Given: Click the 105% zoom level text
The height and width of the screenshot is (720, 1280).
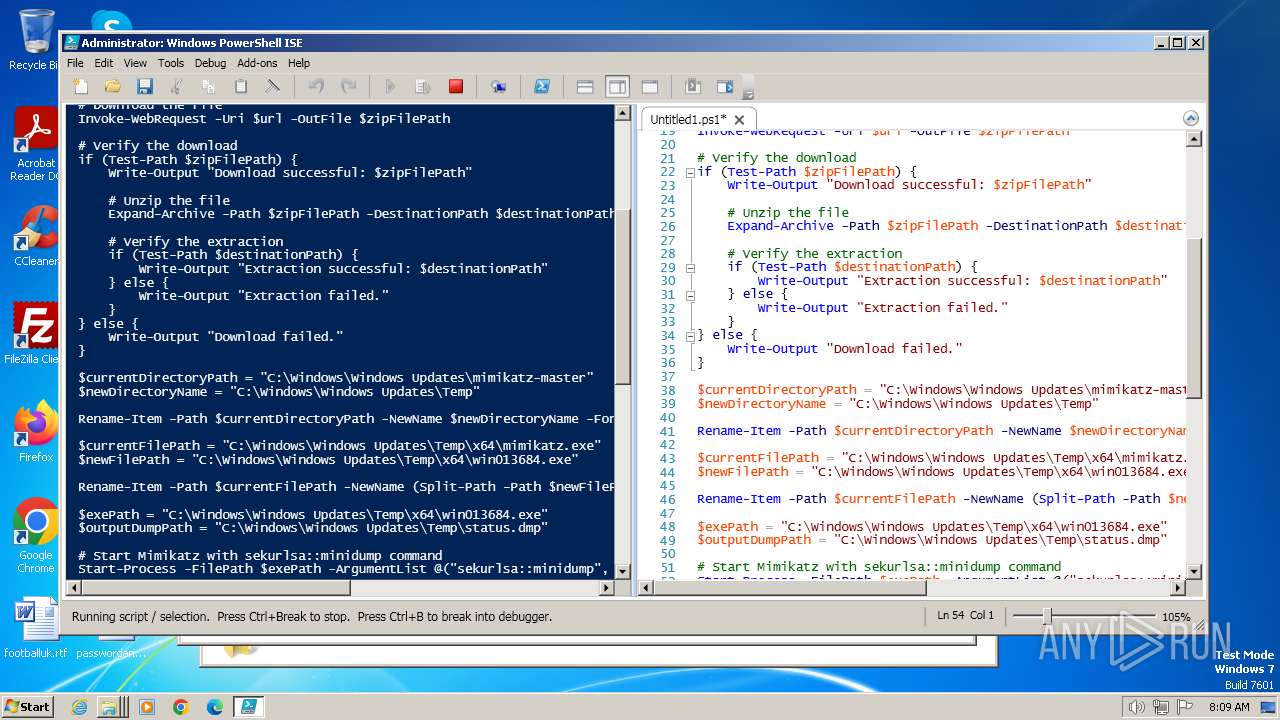Looking at the screenshot, I should tap(1176, 617).
